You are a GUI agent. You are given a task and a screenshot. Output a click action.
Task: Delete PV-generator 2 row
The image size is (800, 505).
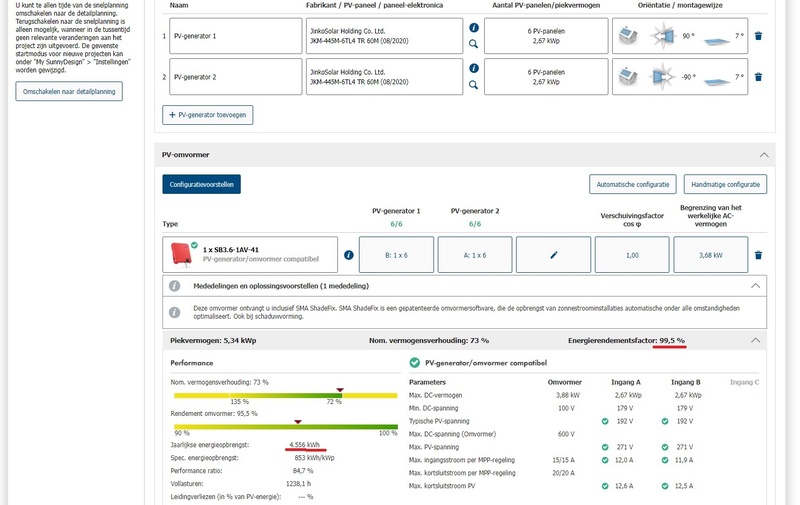(758, 77)
